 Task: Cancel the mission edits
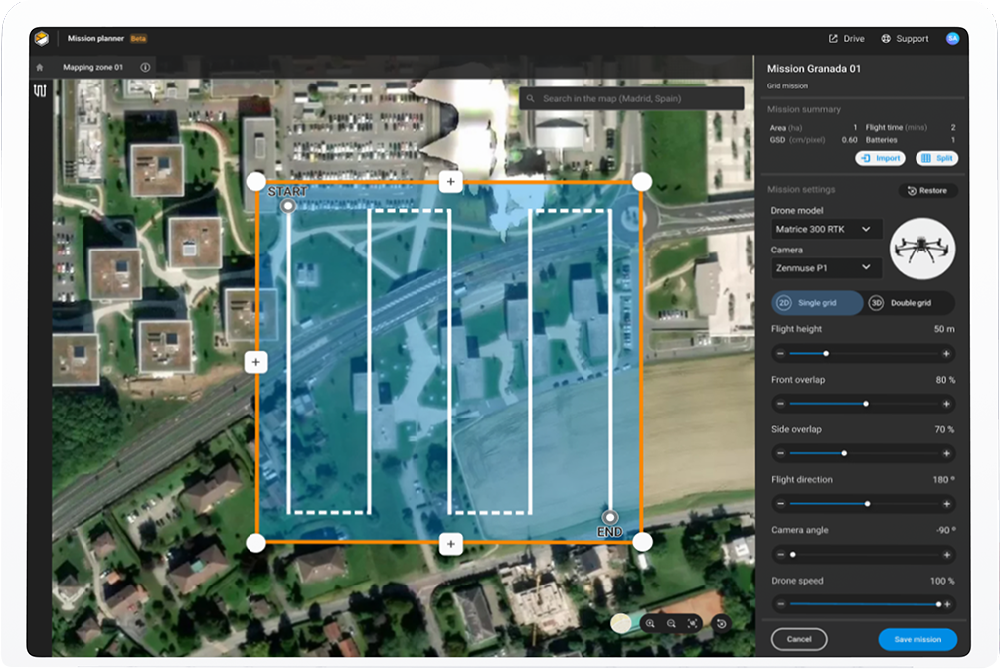(x=799, y=639)
